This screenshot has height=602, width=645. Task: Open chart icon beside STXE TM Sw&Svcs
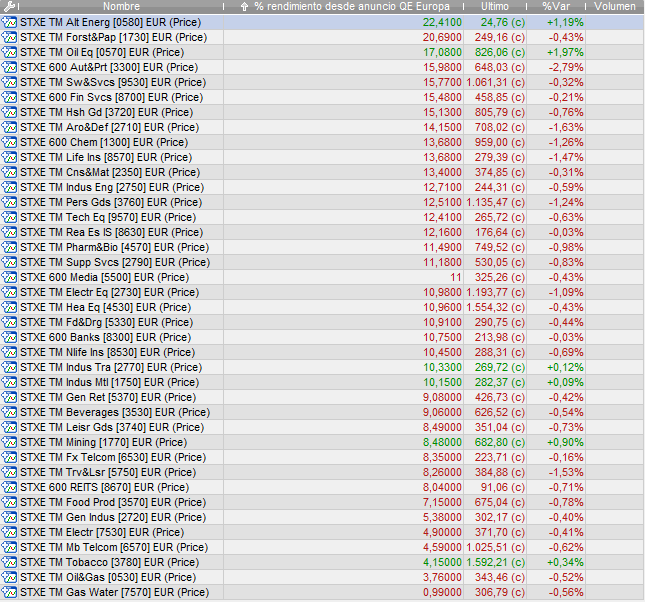[9, 82]
